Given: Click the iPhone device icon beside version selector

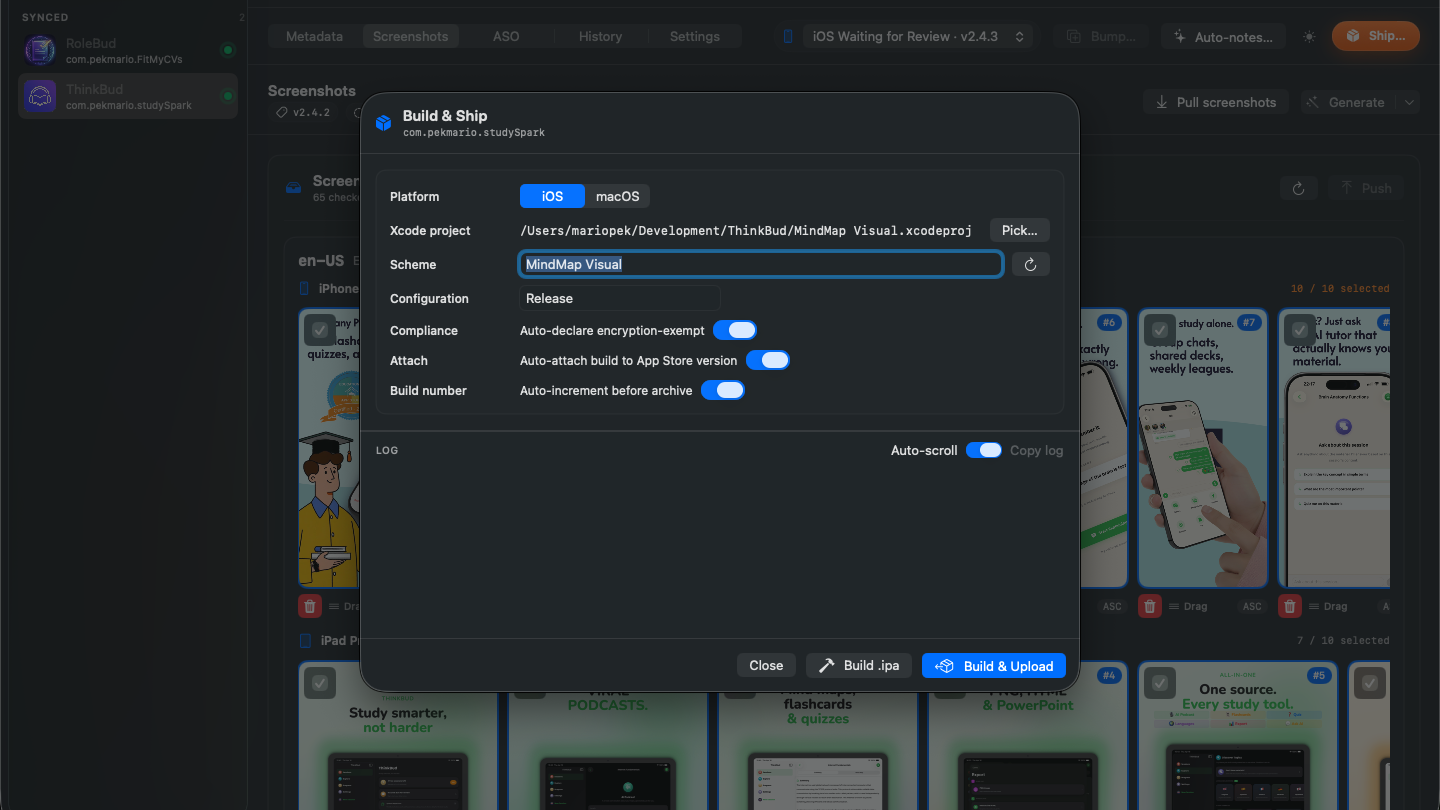Looking at the screenshot, I should pyautogui.click(x=788, y=36).
